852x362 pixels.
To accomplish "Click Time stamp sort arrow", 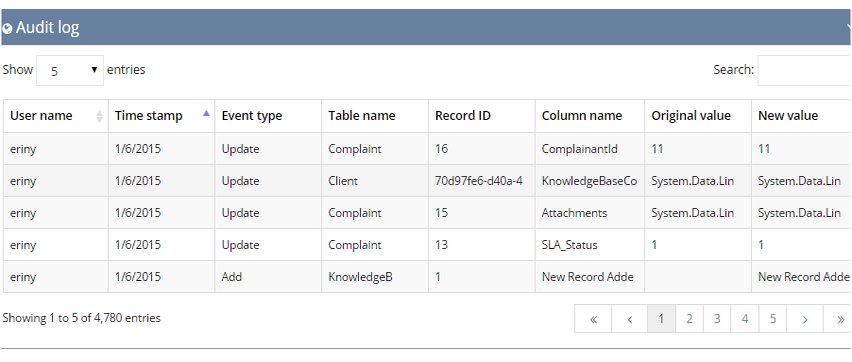I will 206,113.
